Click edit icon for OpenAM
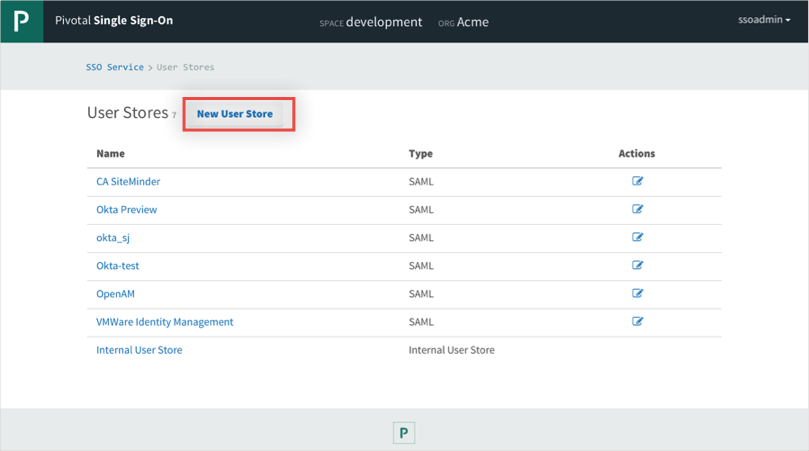Screen dimensions: 809x451 click(x=637, y=293)
